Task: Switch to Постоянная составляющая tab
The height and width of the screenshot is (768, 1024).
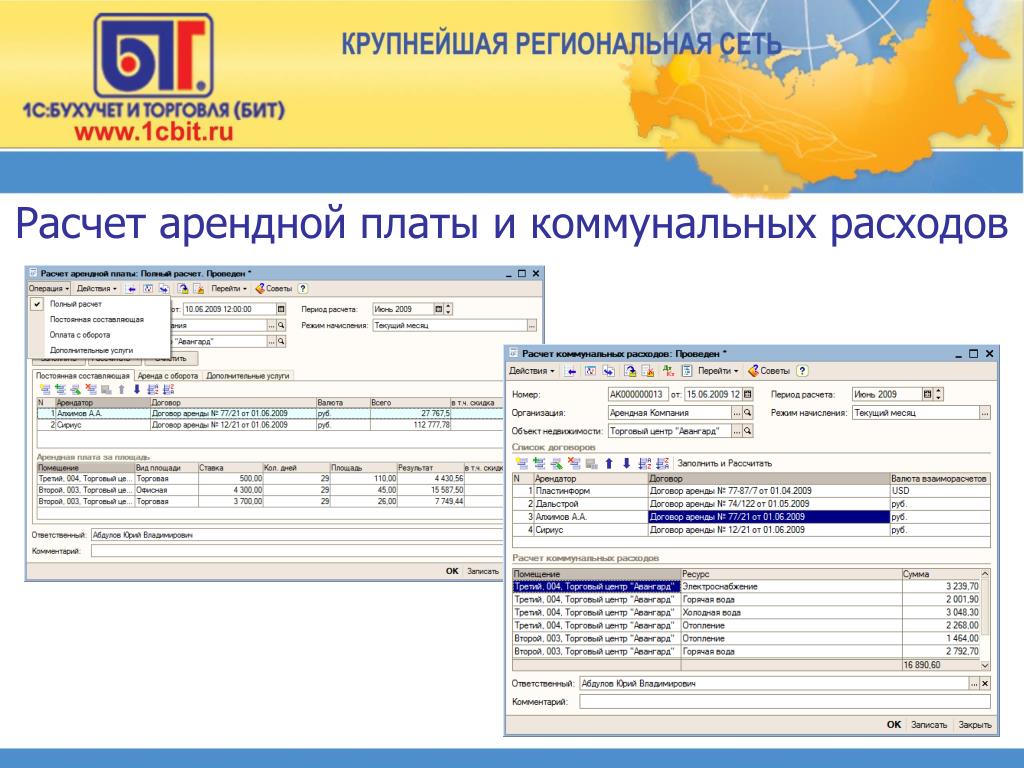Action: (83, 376)
